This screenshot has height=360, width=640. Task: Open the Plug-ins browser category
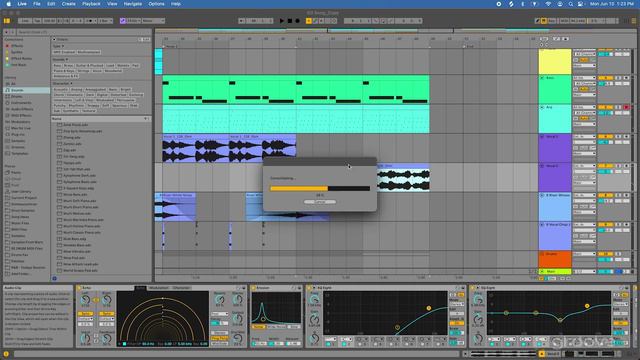(18, 135)
